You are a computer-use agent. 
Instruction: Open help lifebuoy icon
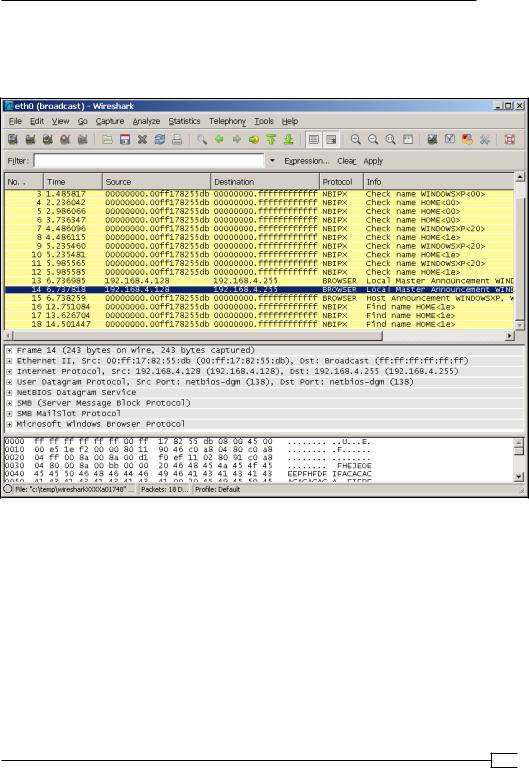click(x=509, y=140)
